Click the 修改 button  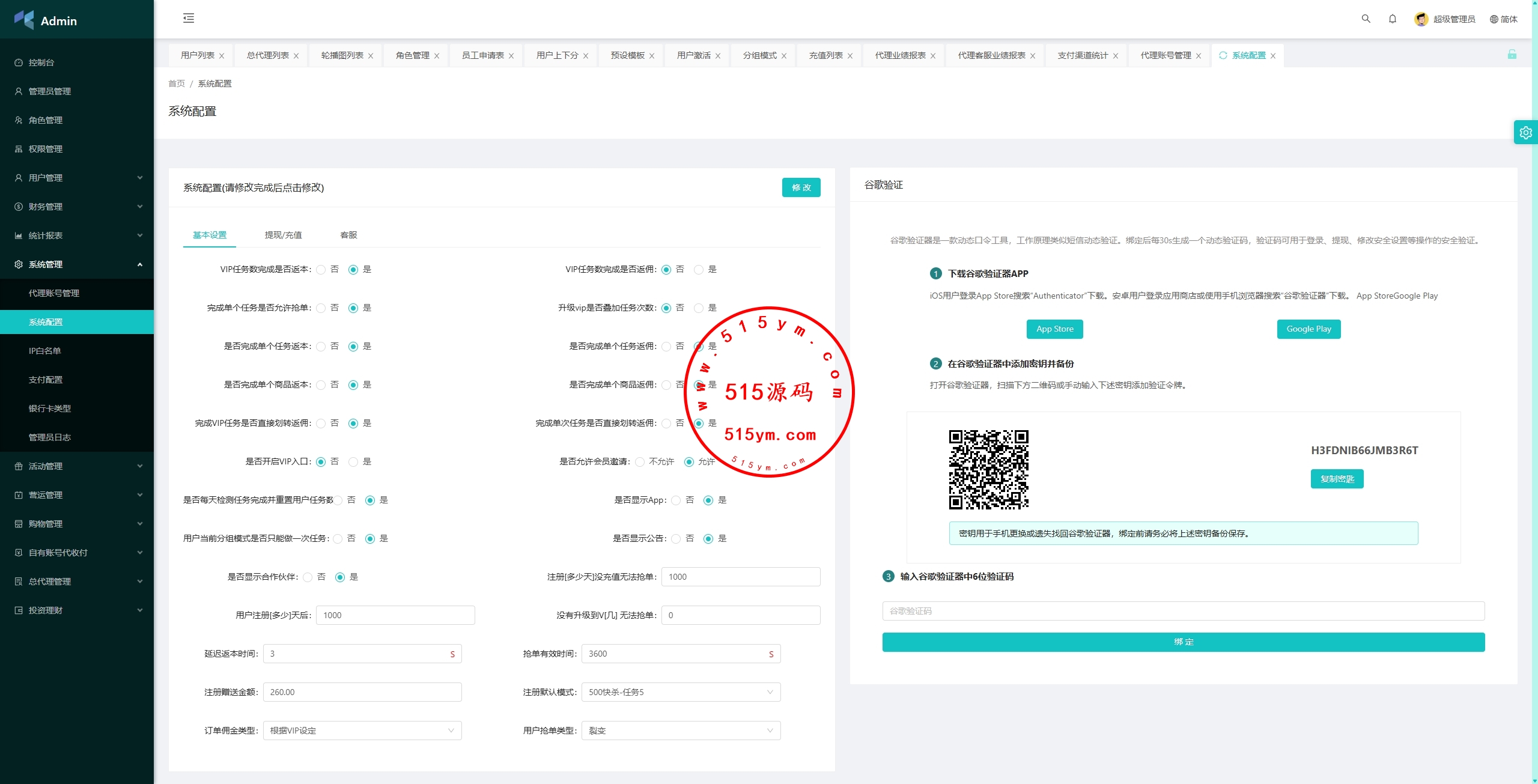click(801, 187)
